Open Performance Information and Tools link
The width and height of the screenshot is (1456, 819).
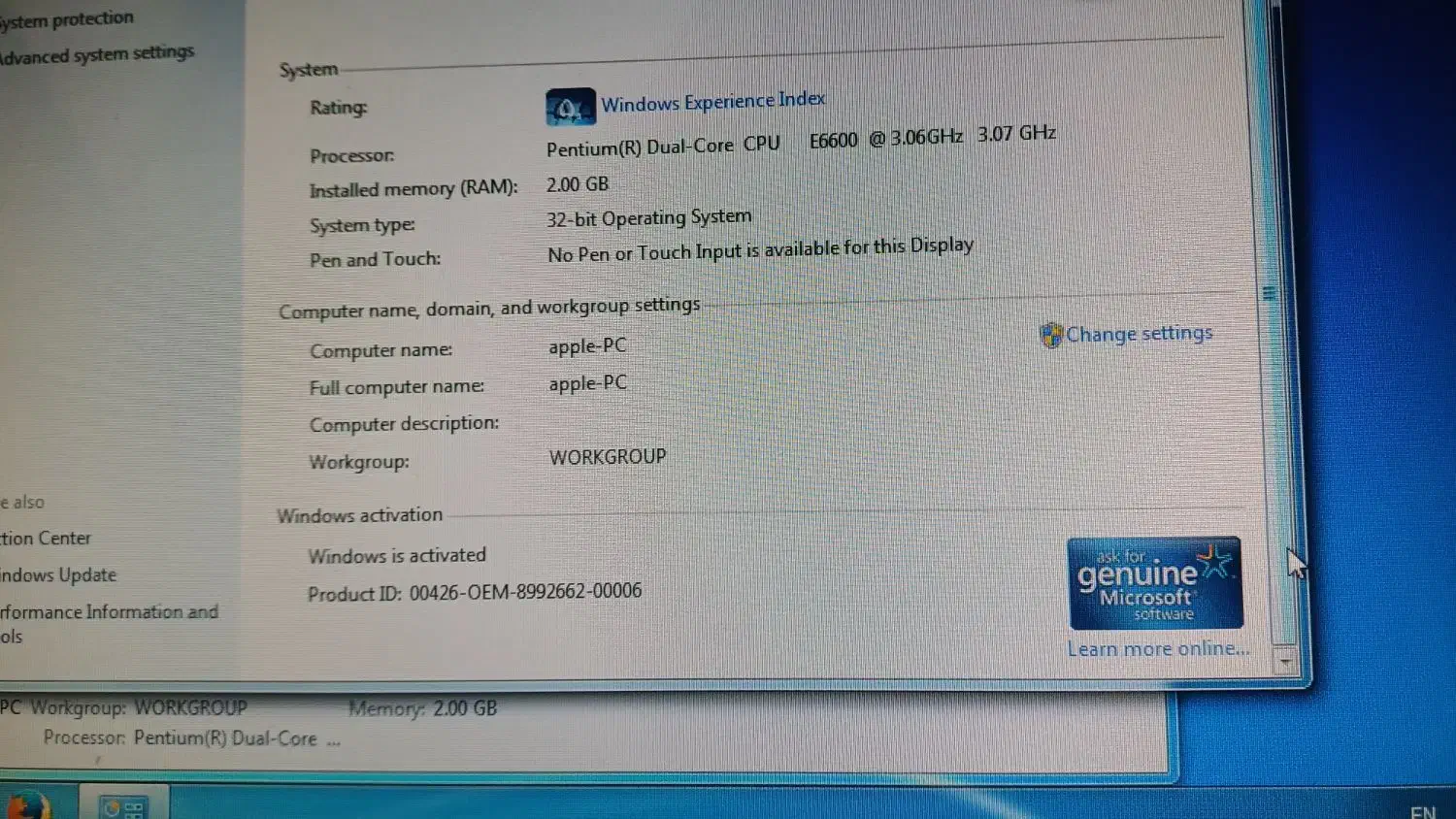109,623
